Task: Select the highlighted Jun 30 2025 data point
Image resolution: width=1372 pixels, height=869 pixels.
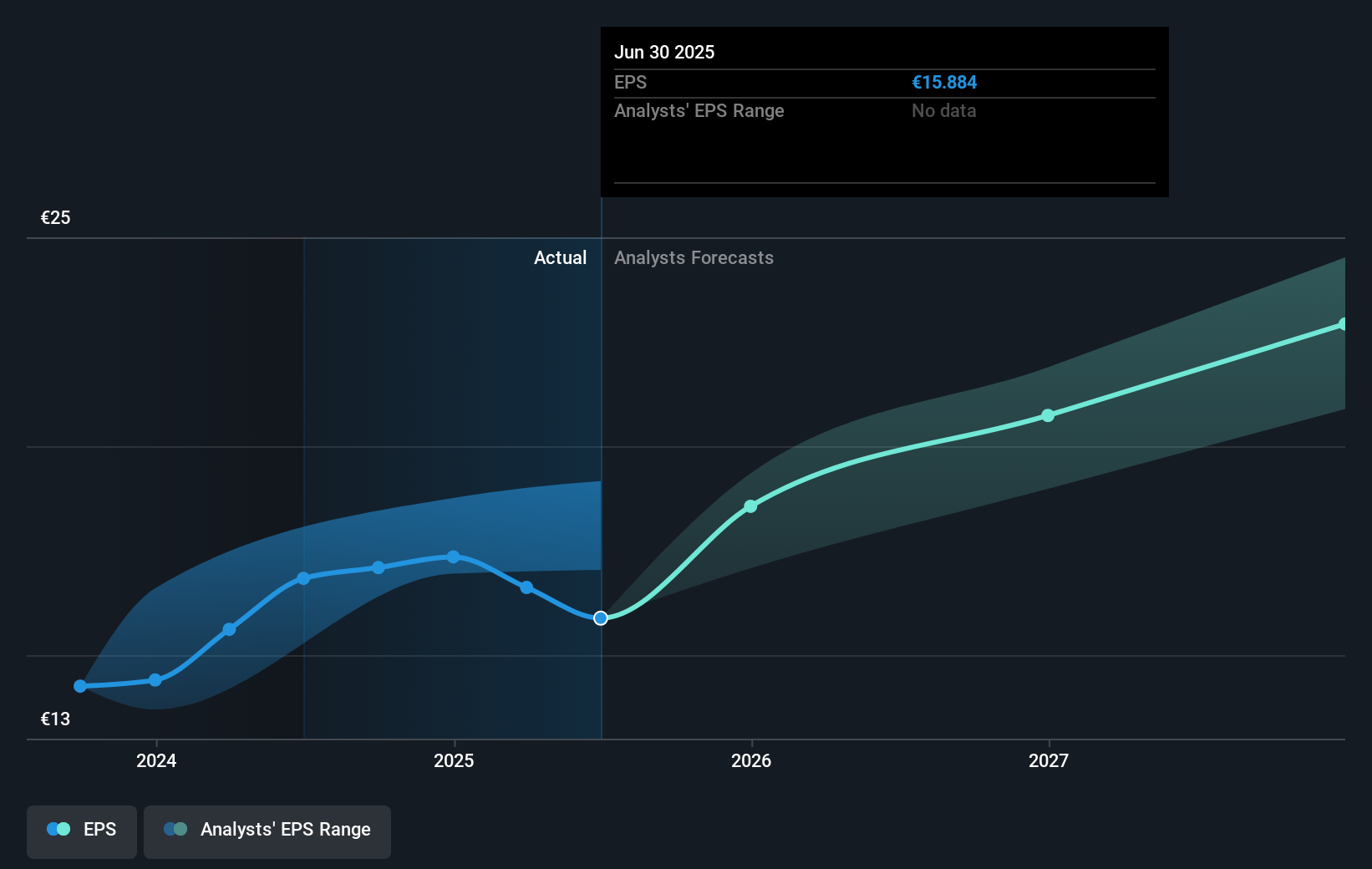Action: pyautogui.click(x=600, y=618)
